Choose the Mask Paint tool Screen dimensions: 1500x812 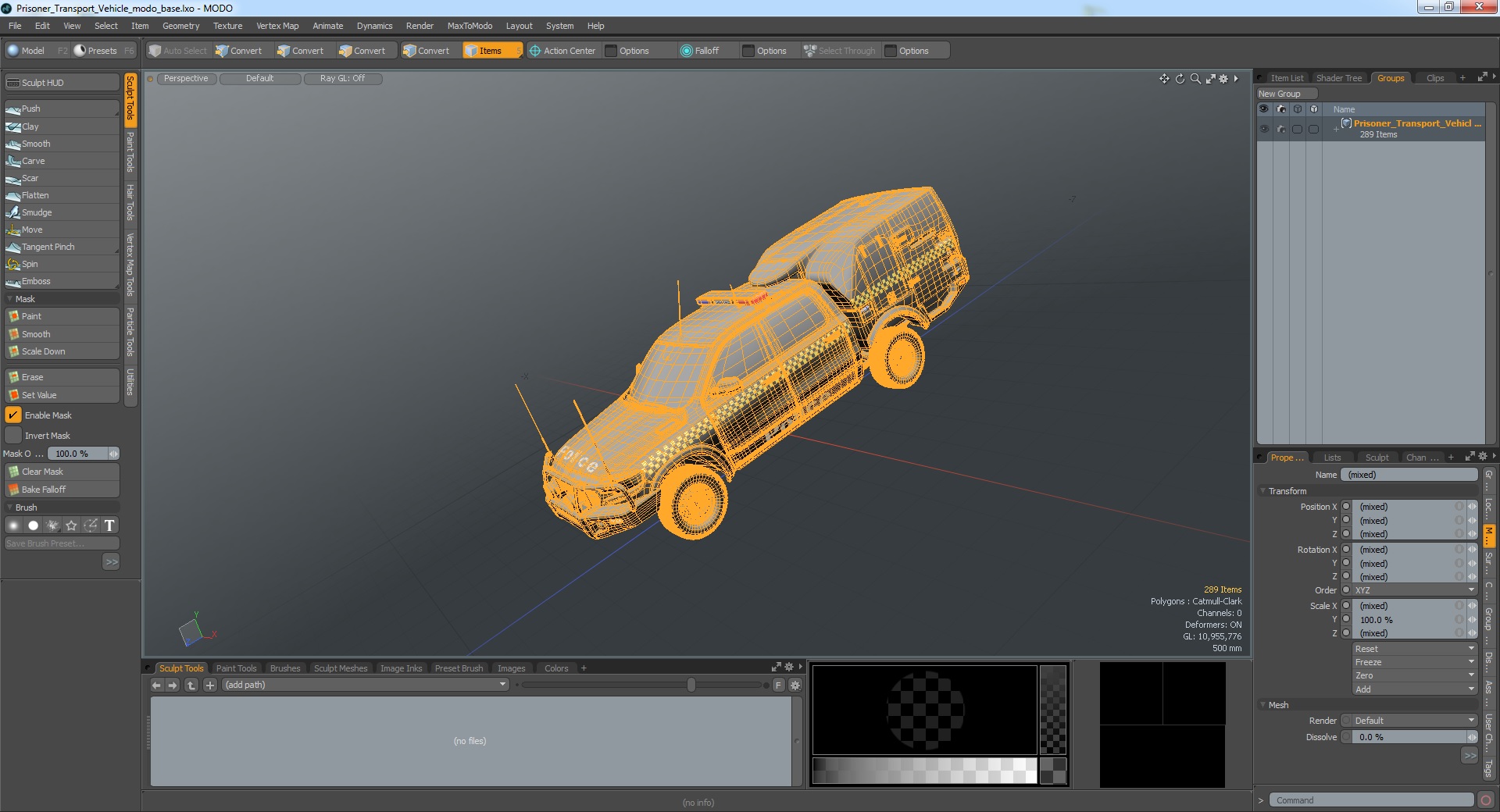62,316
